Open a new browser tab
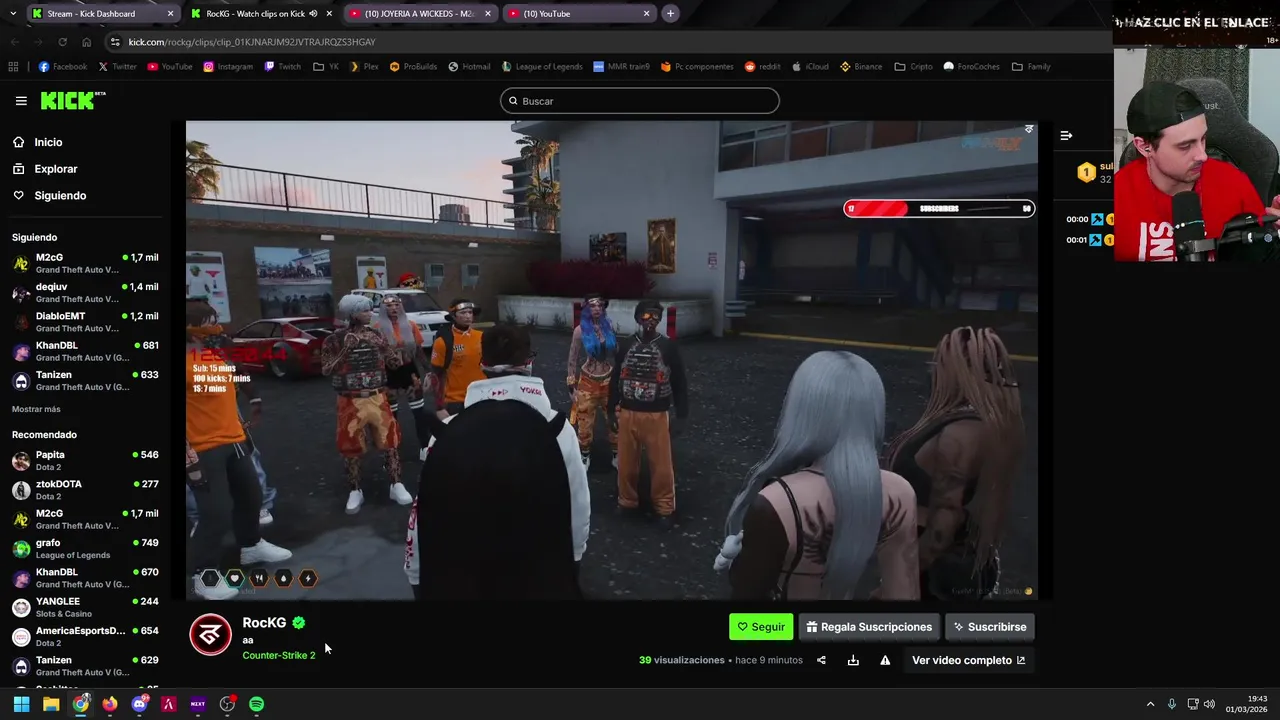Image resolution: width=1280 pixels, height=720 pixels. click(x=670, y=14)
